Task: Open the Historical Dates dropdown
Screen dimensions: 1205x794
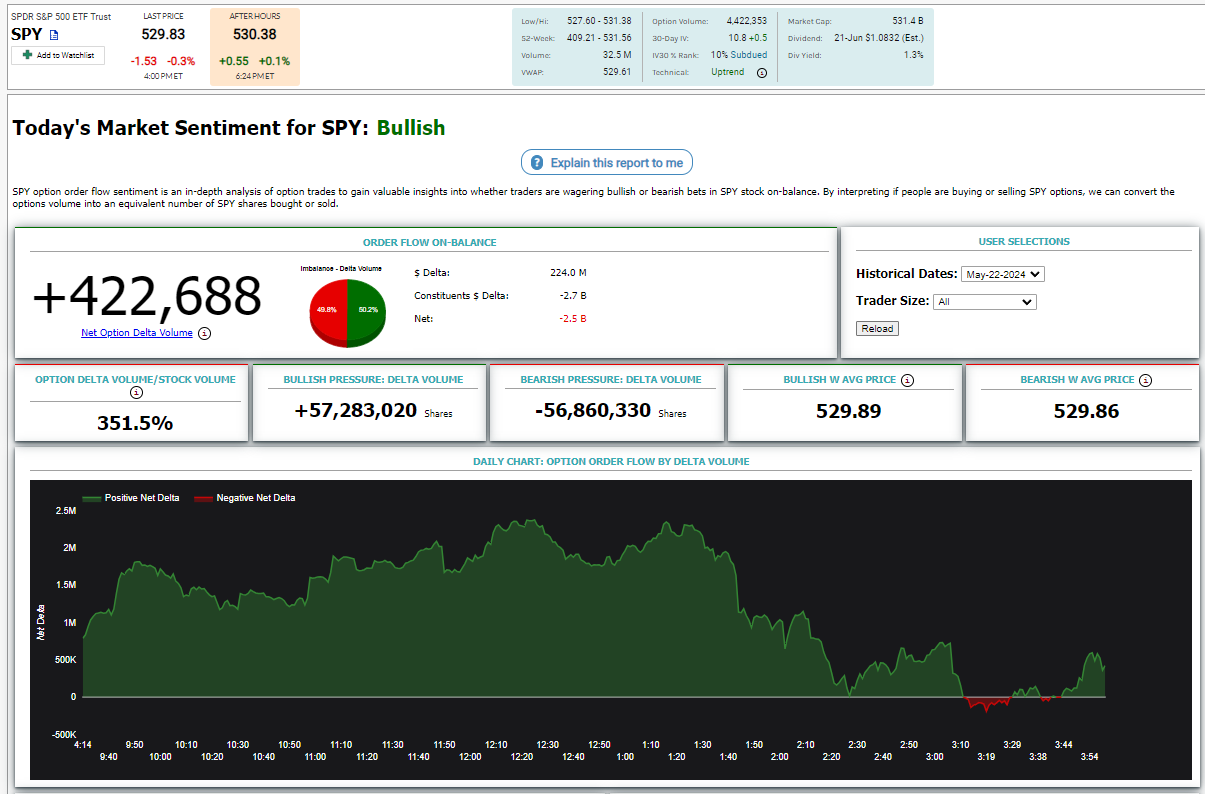Action: [1002, 274]
